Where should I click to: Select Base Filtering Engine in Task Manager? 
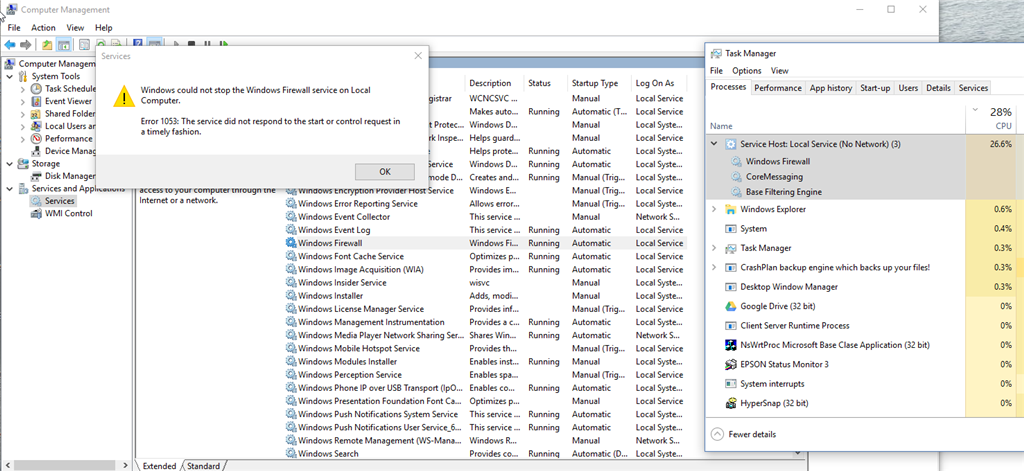[784, 192]
